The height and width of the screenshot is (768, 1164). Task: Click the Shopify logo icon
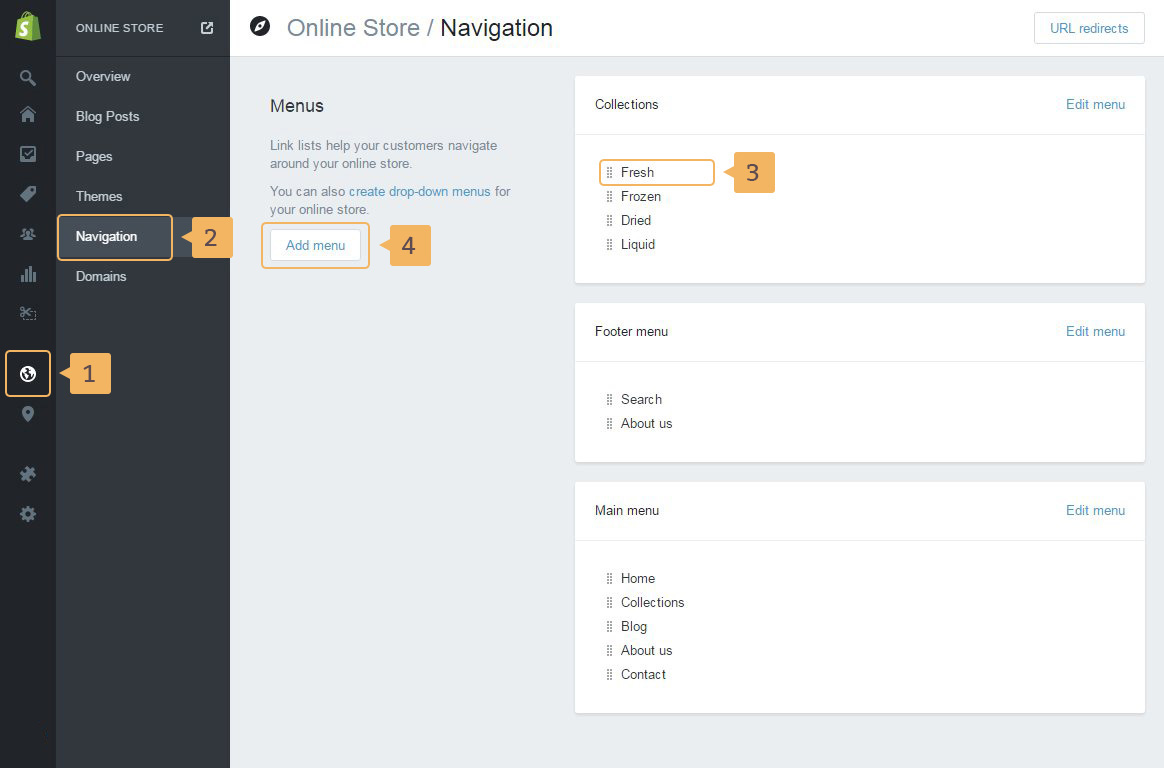pos(28,27)
